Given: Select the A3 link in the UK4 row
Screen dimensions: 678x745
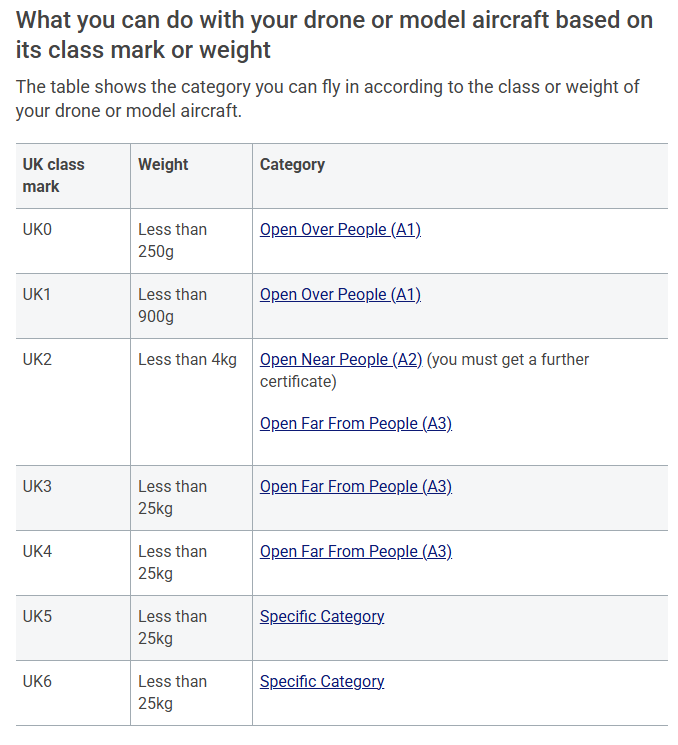Looking at the screenshot, I should click(x=356, y=552).
